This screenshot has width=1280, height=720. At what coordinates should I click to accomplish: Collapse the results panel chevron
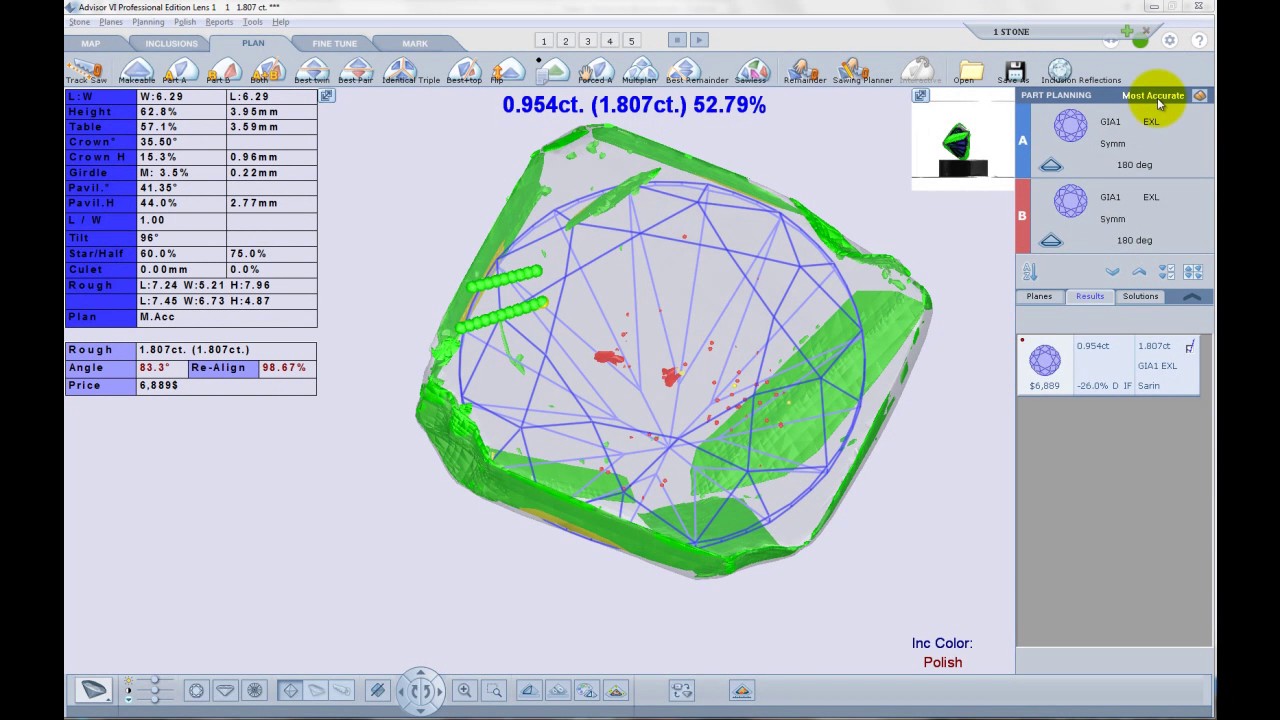point(1192,297)
